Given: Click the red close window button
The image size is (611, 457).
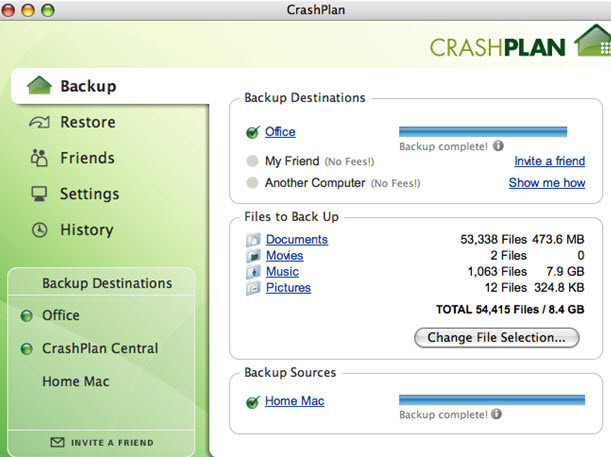Looking at the screenshot, I should (x=8, y=10).
